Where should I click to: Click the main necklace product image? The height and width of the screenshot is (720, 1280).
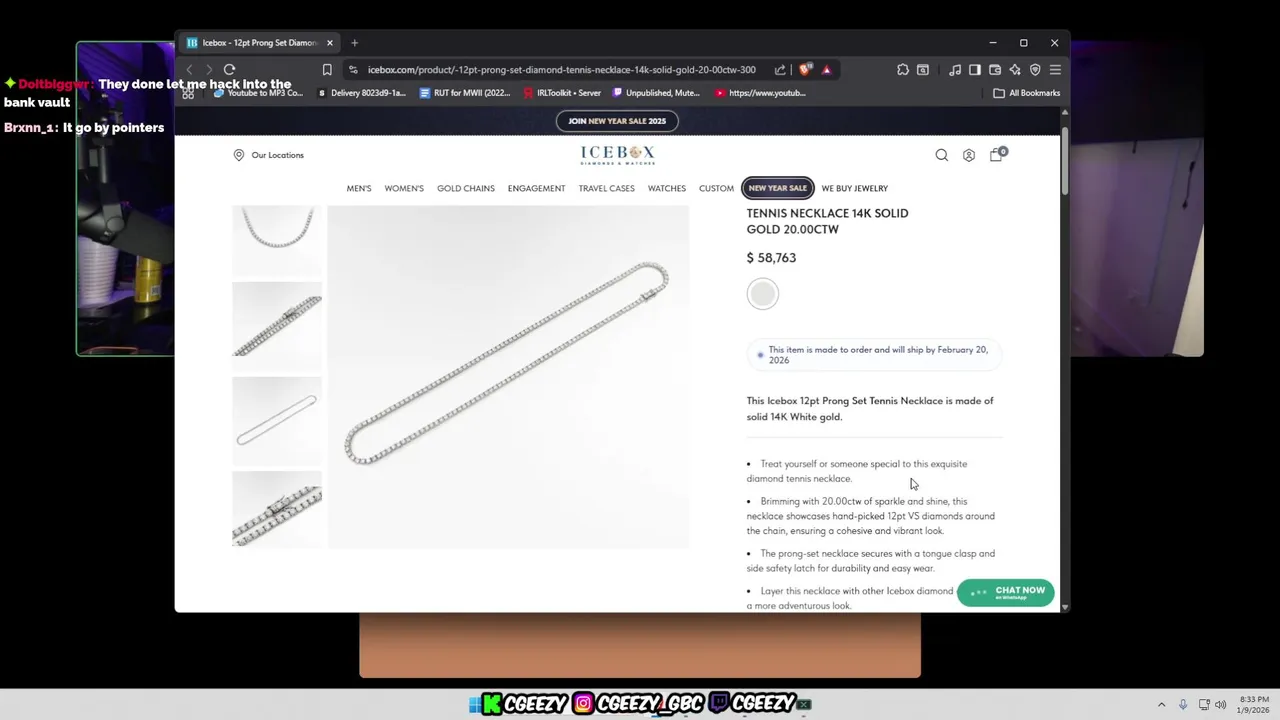508,377
